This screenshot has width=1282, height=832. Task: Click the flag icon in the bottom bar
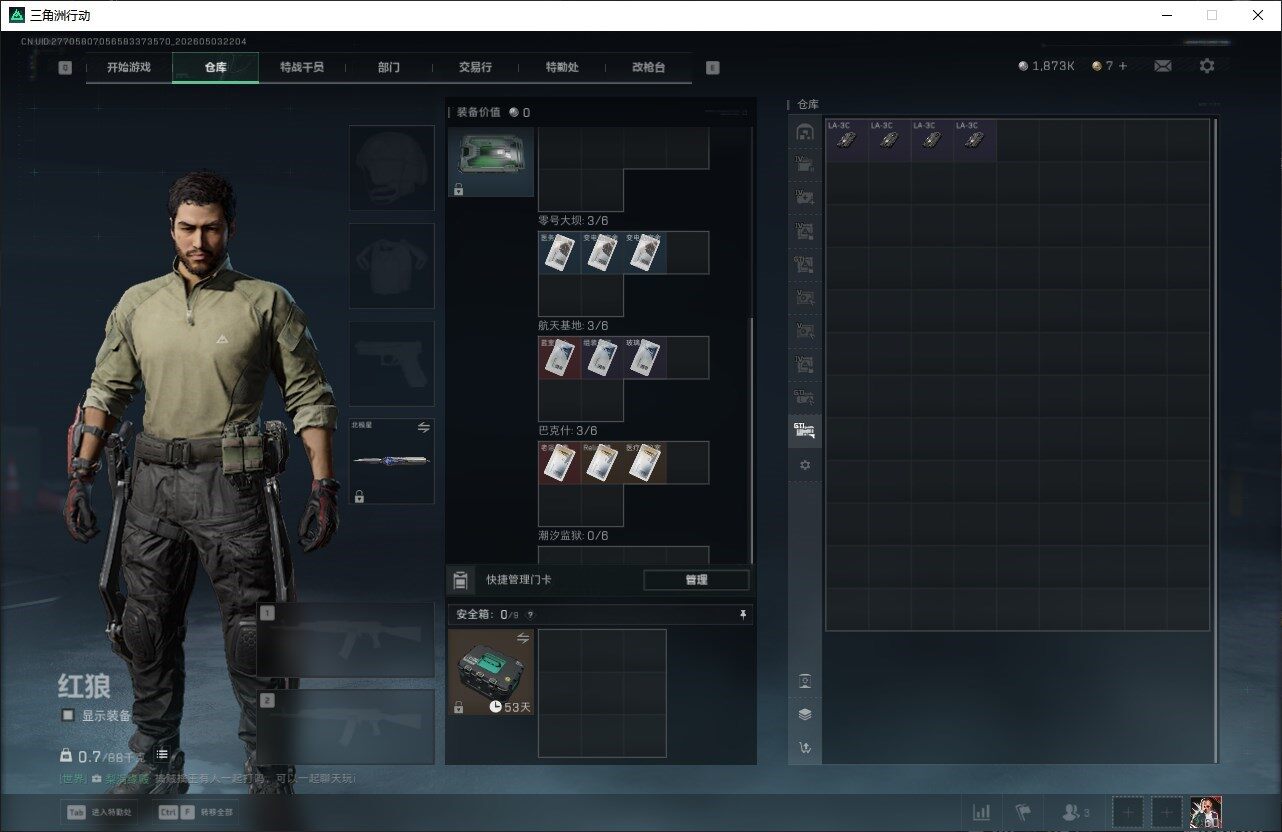[1023, 812]
